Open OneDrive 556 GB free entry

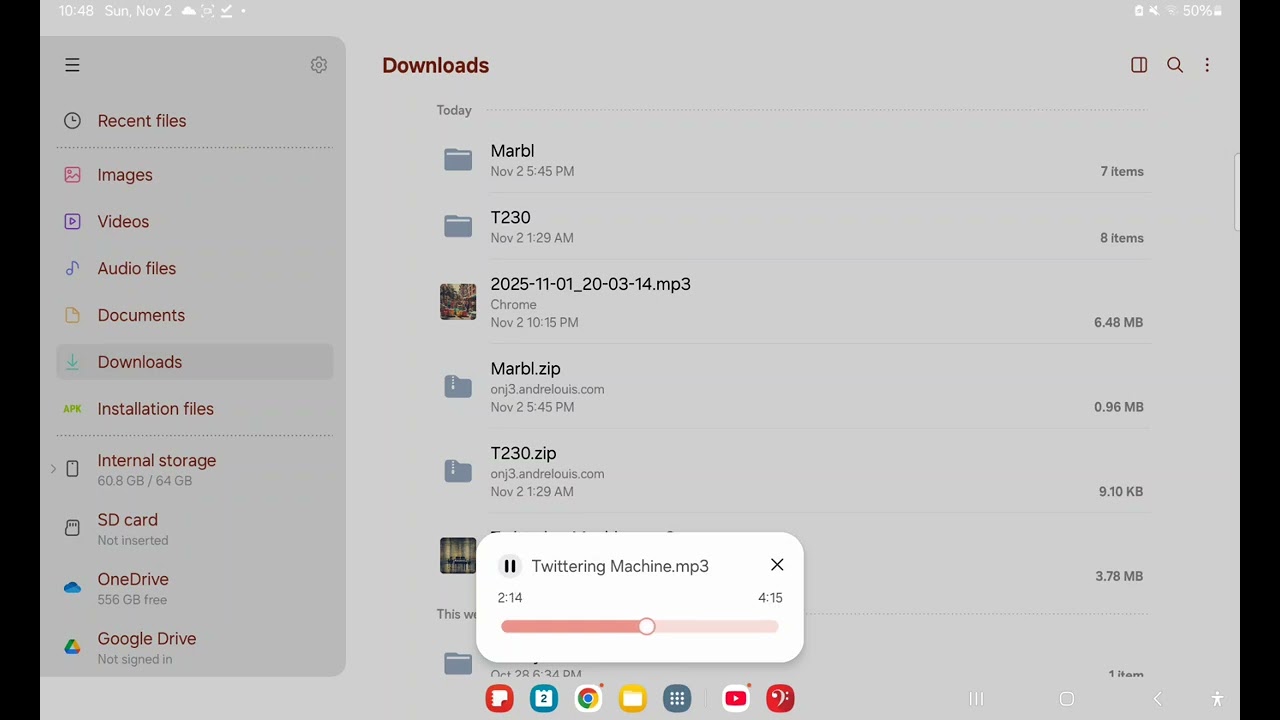(x=195, y=588)
